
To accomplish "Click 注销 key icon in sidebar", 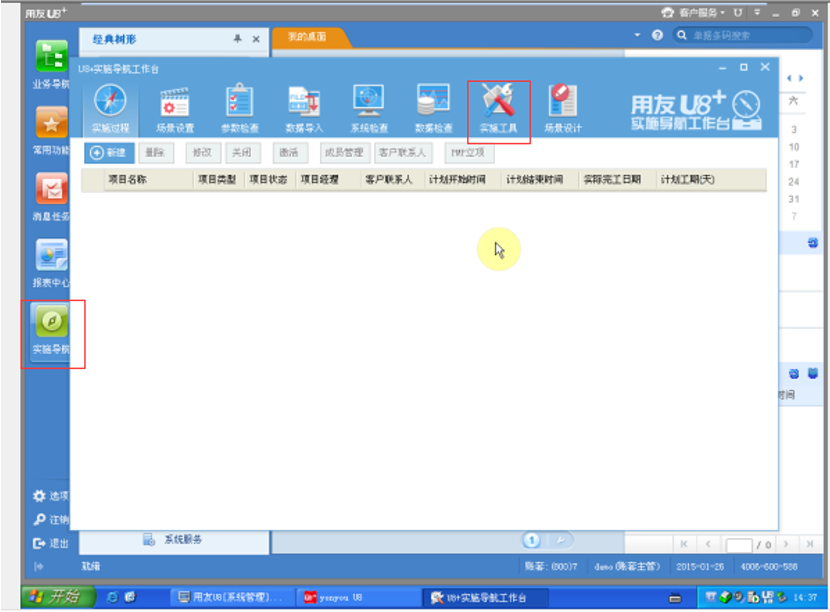I will pos(51,520).
